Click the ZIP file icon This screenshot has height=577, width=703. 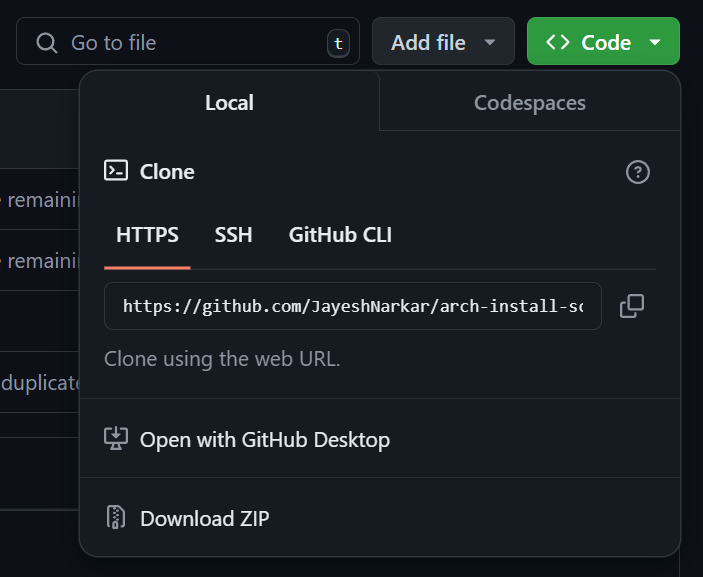[116, 517]
